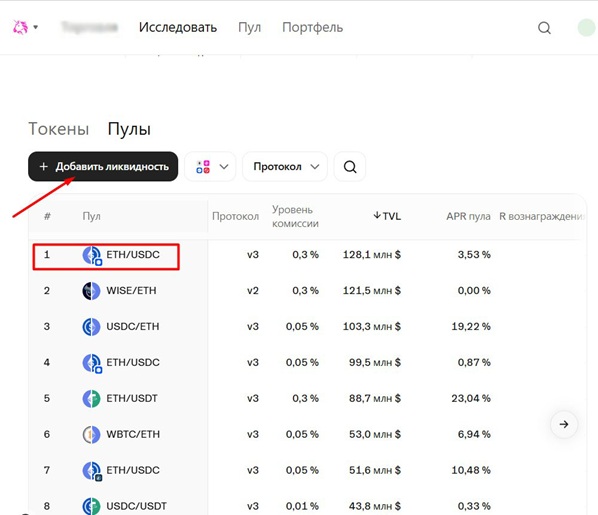This screenshot has width=598, height=515.
Task: Click the TVL value 43,8 млн $
Action: pyautogui.click(x=375, y=506)
